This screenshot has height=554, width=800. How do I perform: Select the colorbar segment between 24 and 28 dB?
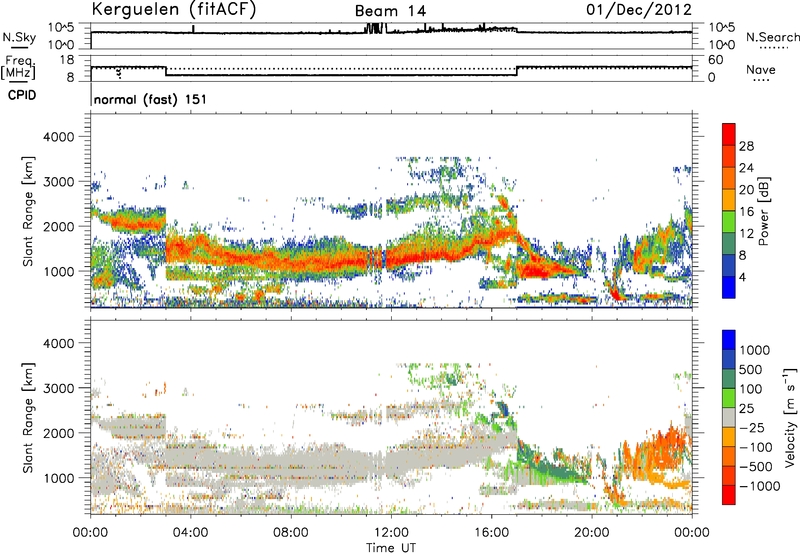729,157
